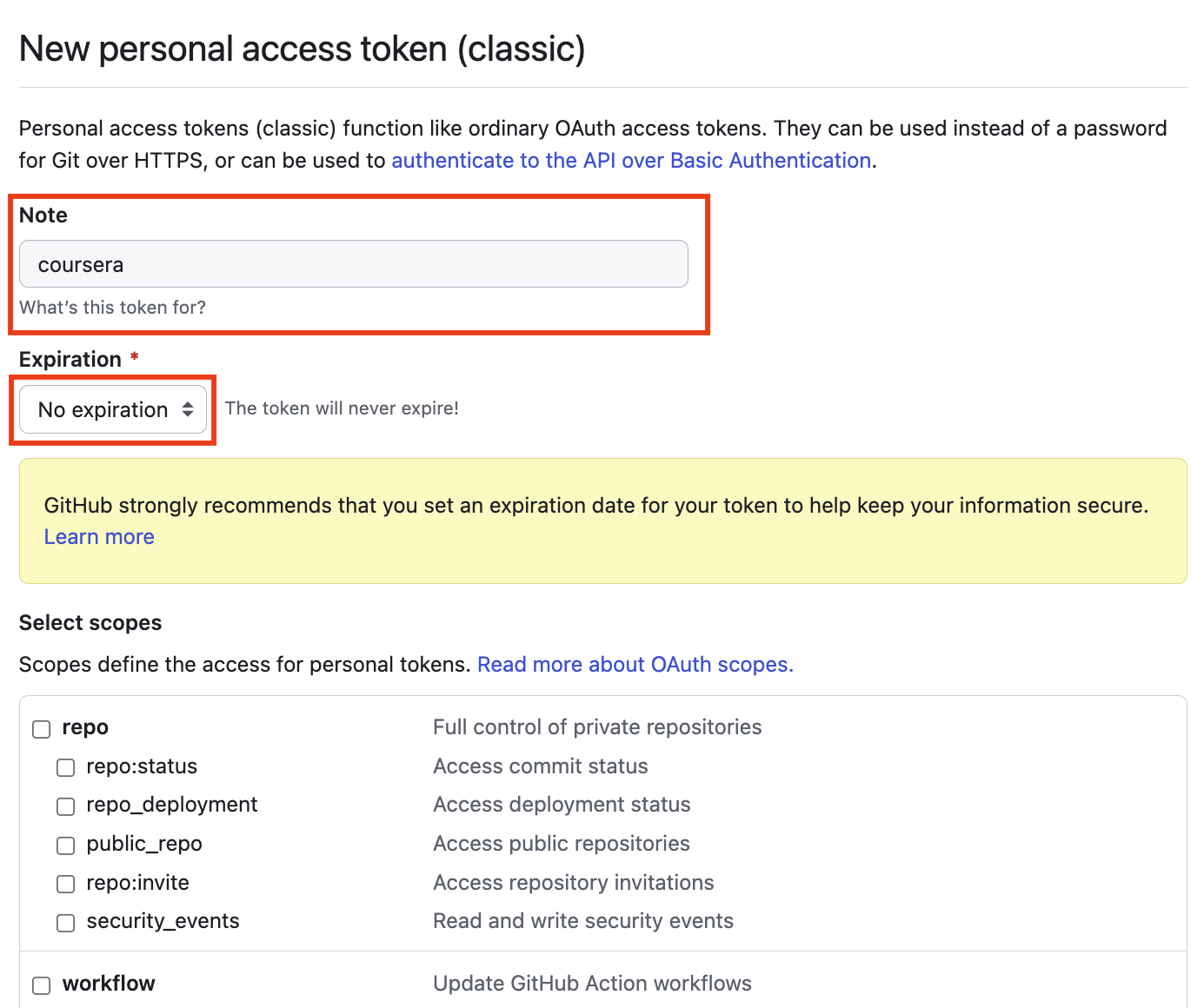This screenshot has height=1008, width=1204.
Task: Enable the repo:status scope
Action: click(x=66, y=767)
